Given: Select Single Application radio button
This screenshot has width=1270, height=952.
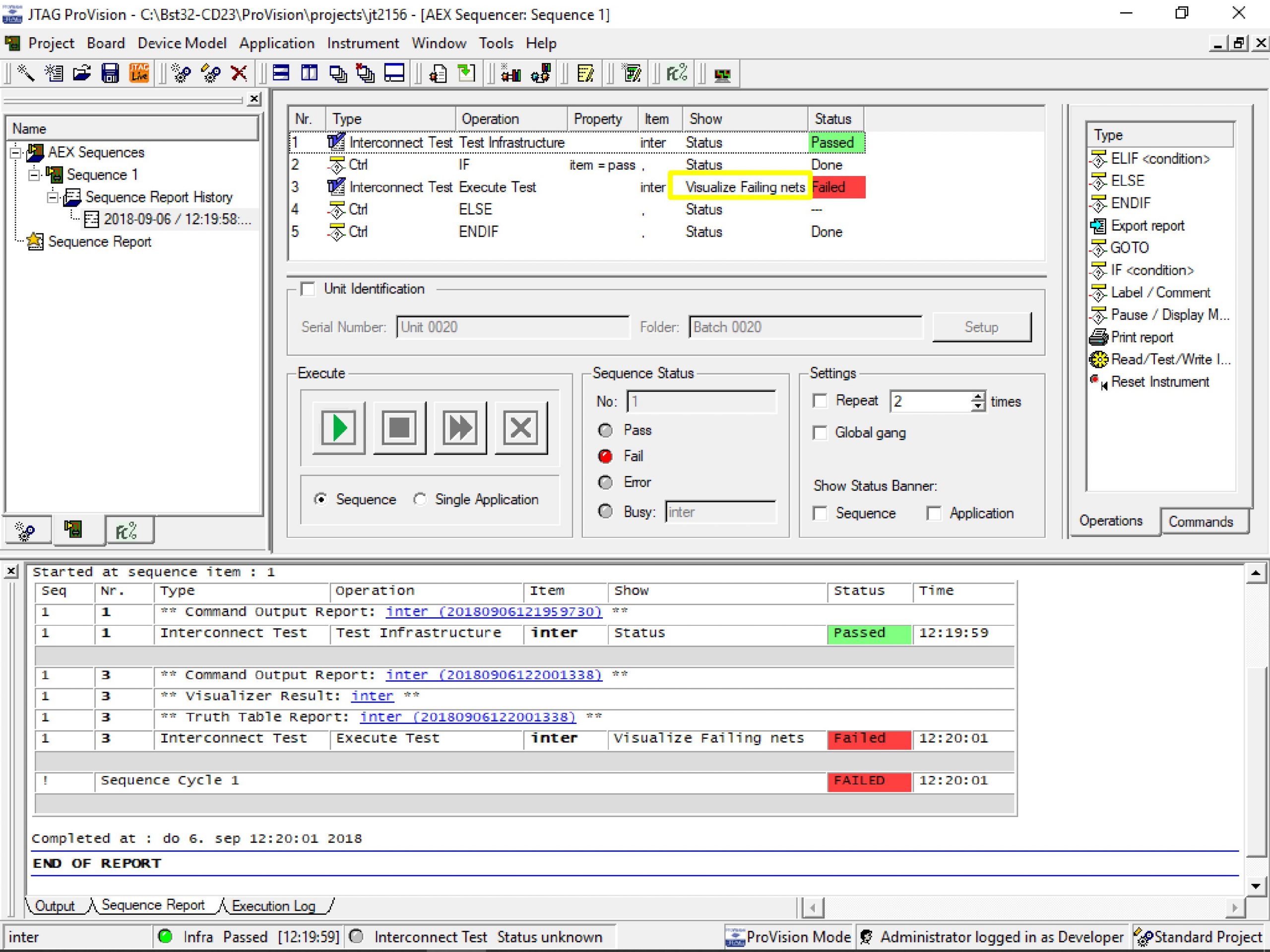Looking at the screenshot, I should pos(420,499).
